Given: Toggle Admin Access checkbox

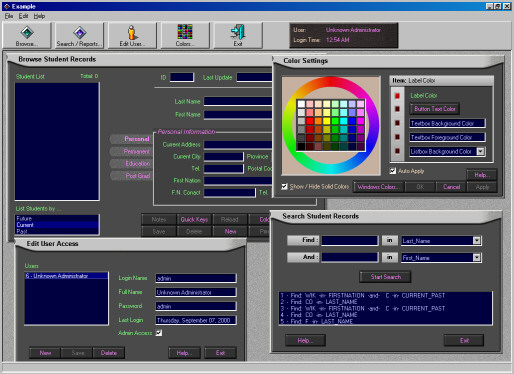Looking at the screenshot, I should pos(159,333).
